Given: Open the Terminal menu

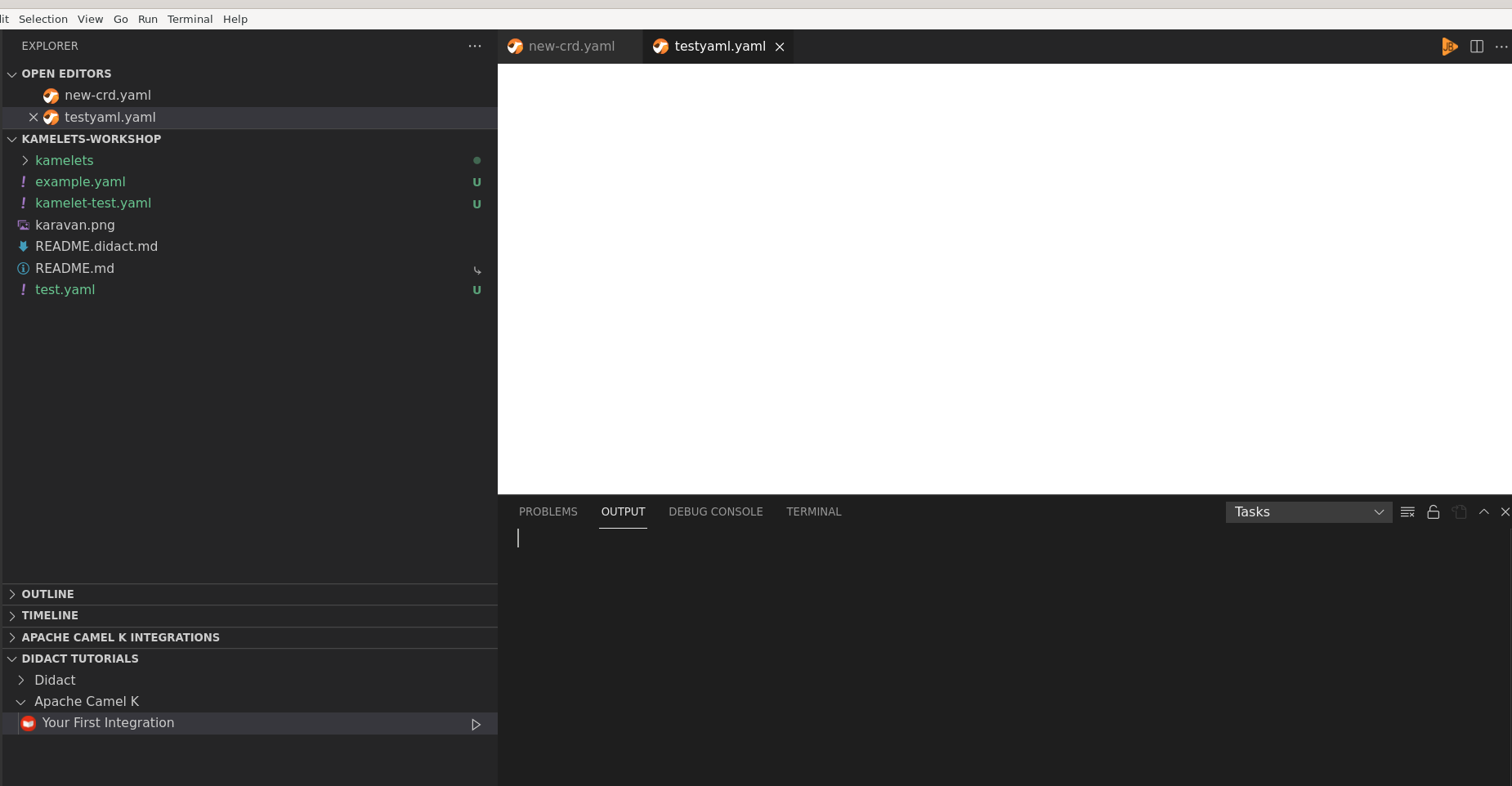Looking at the screenshot, I should click(x=190, y=19).
